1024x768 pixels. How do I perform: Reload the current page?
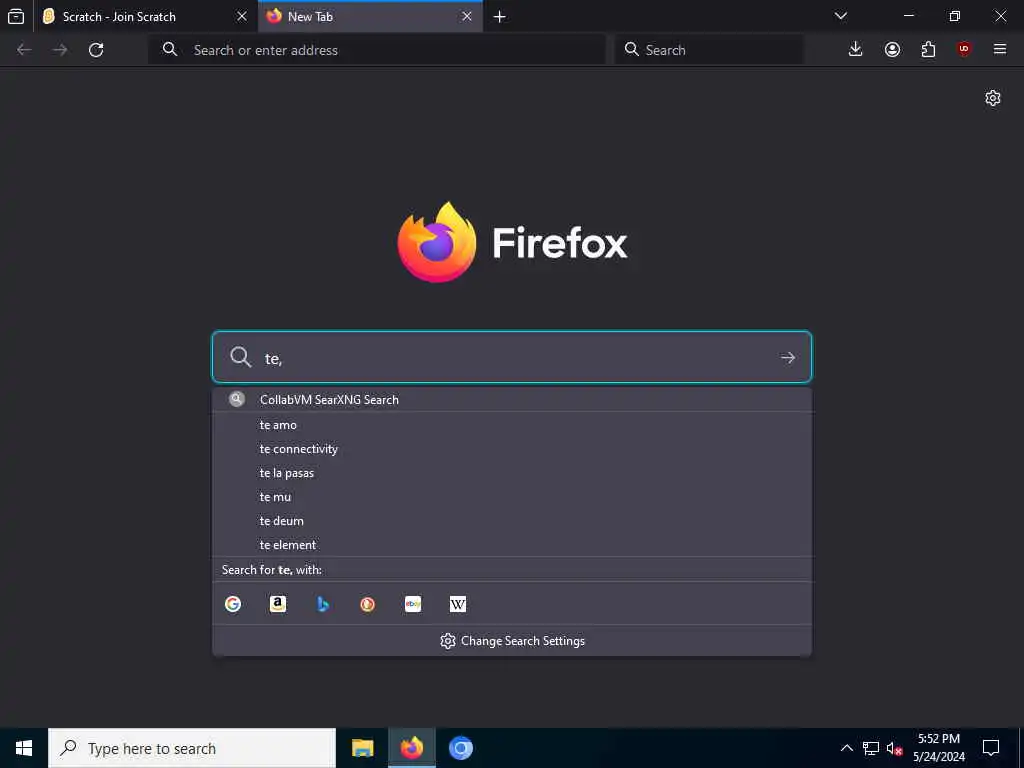[x=96, y=50]
